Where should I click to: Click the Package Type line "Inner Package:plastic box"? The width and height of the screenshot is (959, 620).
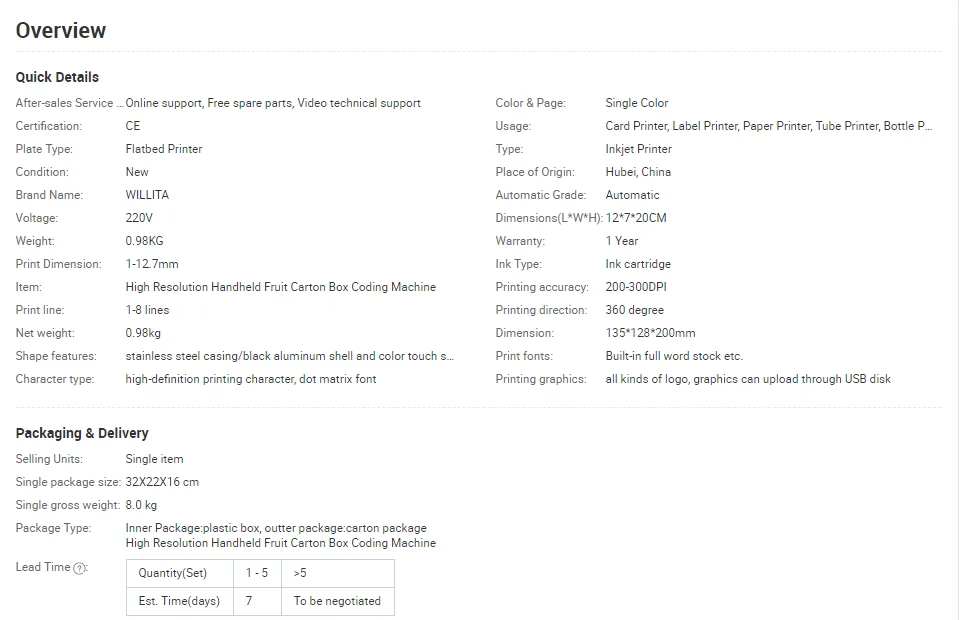(276, 528)
